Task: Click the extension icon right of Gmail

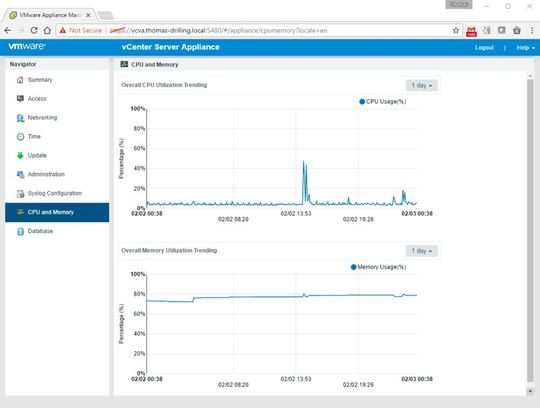Action: coord(487,30)
